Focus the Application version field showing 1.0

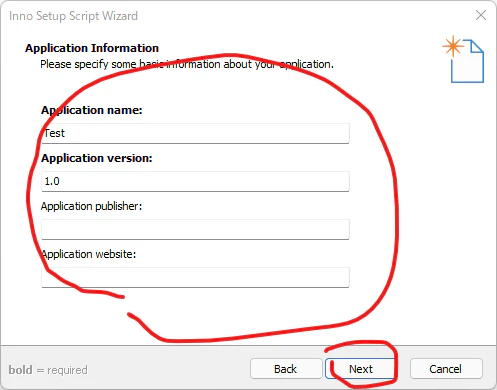(x=195, y=181)
